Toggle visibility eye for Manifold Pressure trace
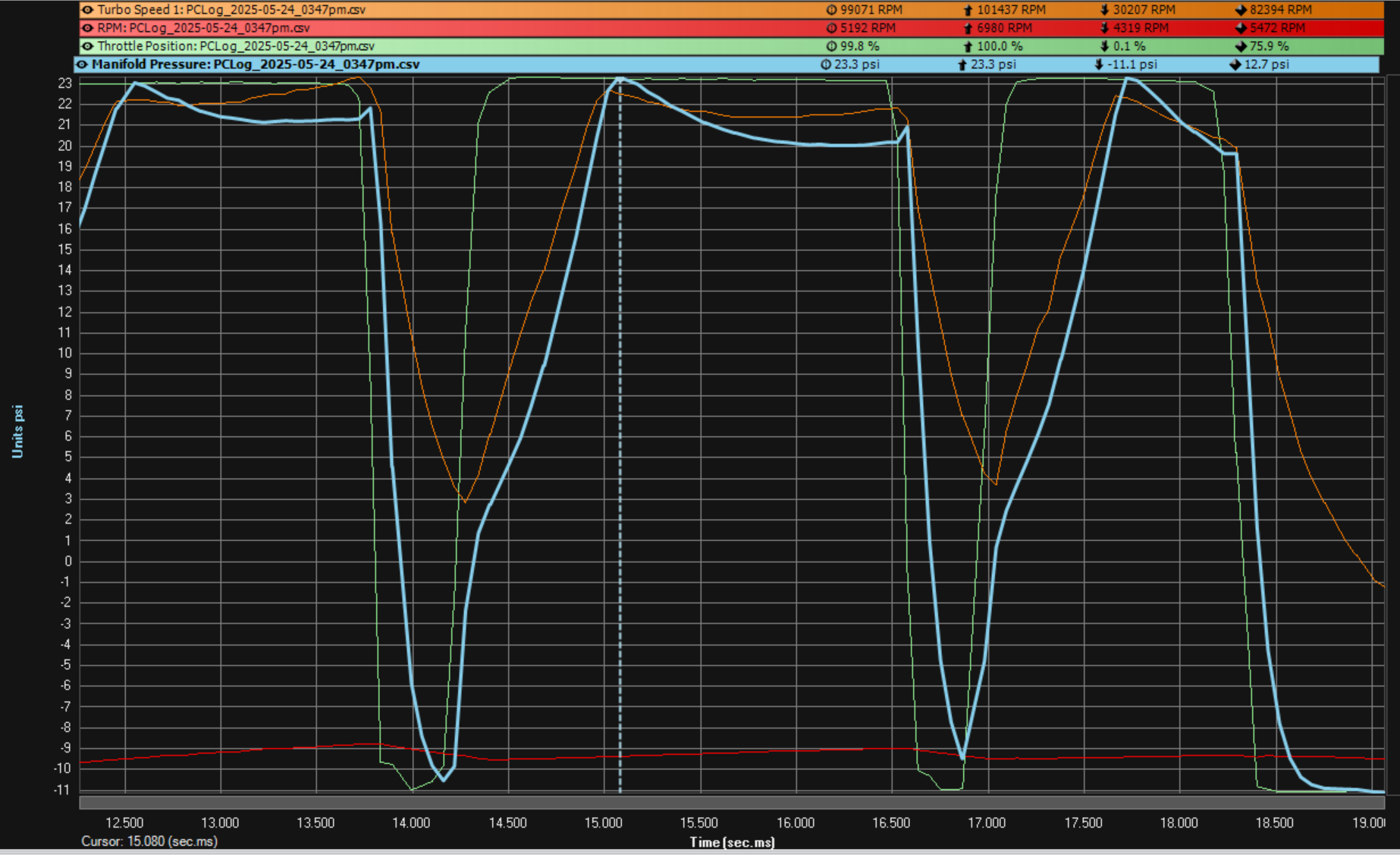1400x855 pixels. pos(82,64)
